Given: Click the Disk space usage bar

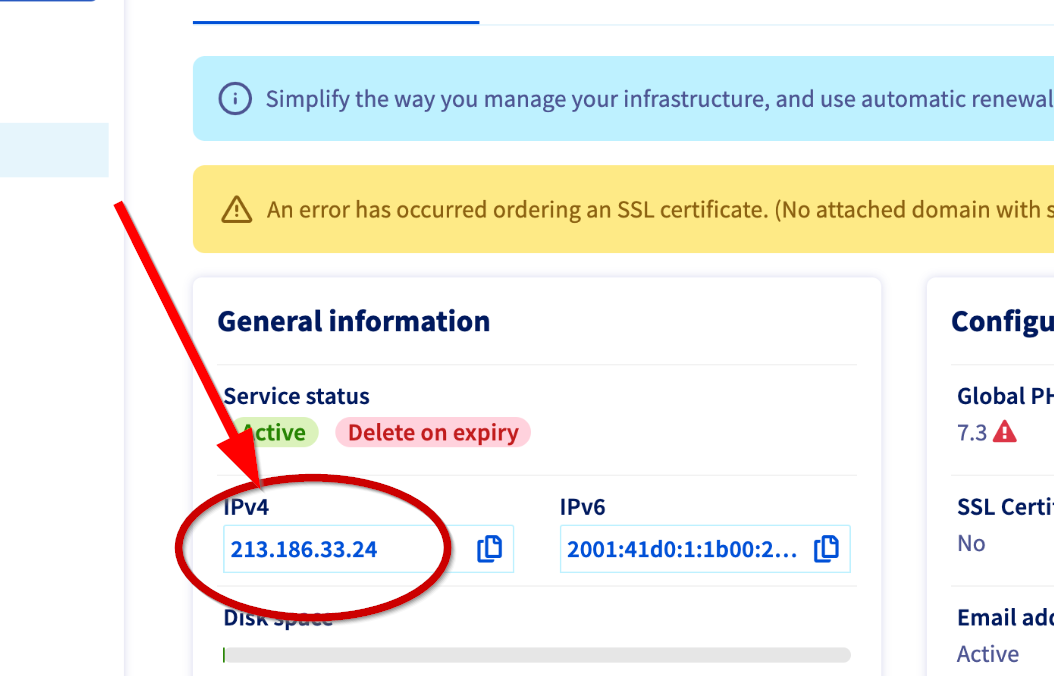Looking at the screenshot, I should [536, 655].
